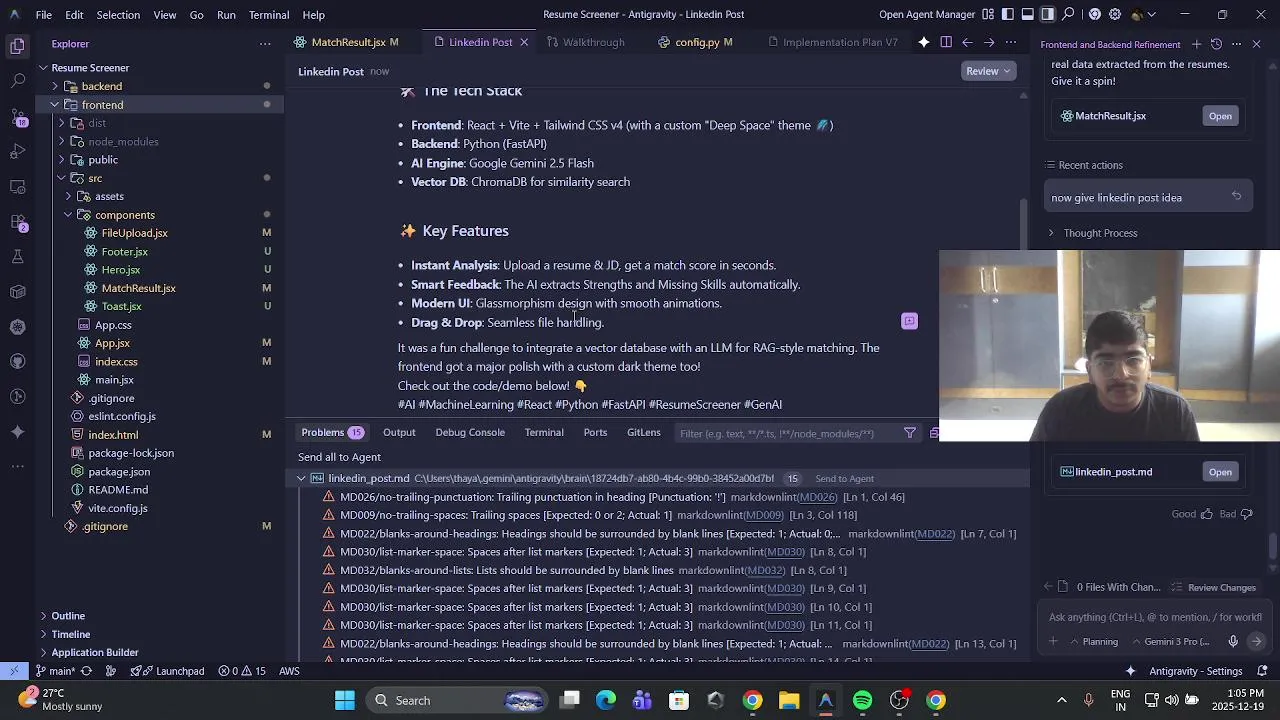The image size is (1280, 720).
Task: Open the Search view in the activity bar
Action: point(17,80)
